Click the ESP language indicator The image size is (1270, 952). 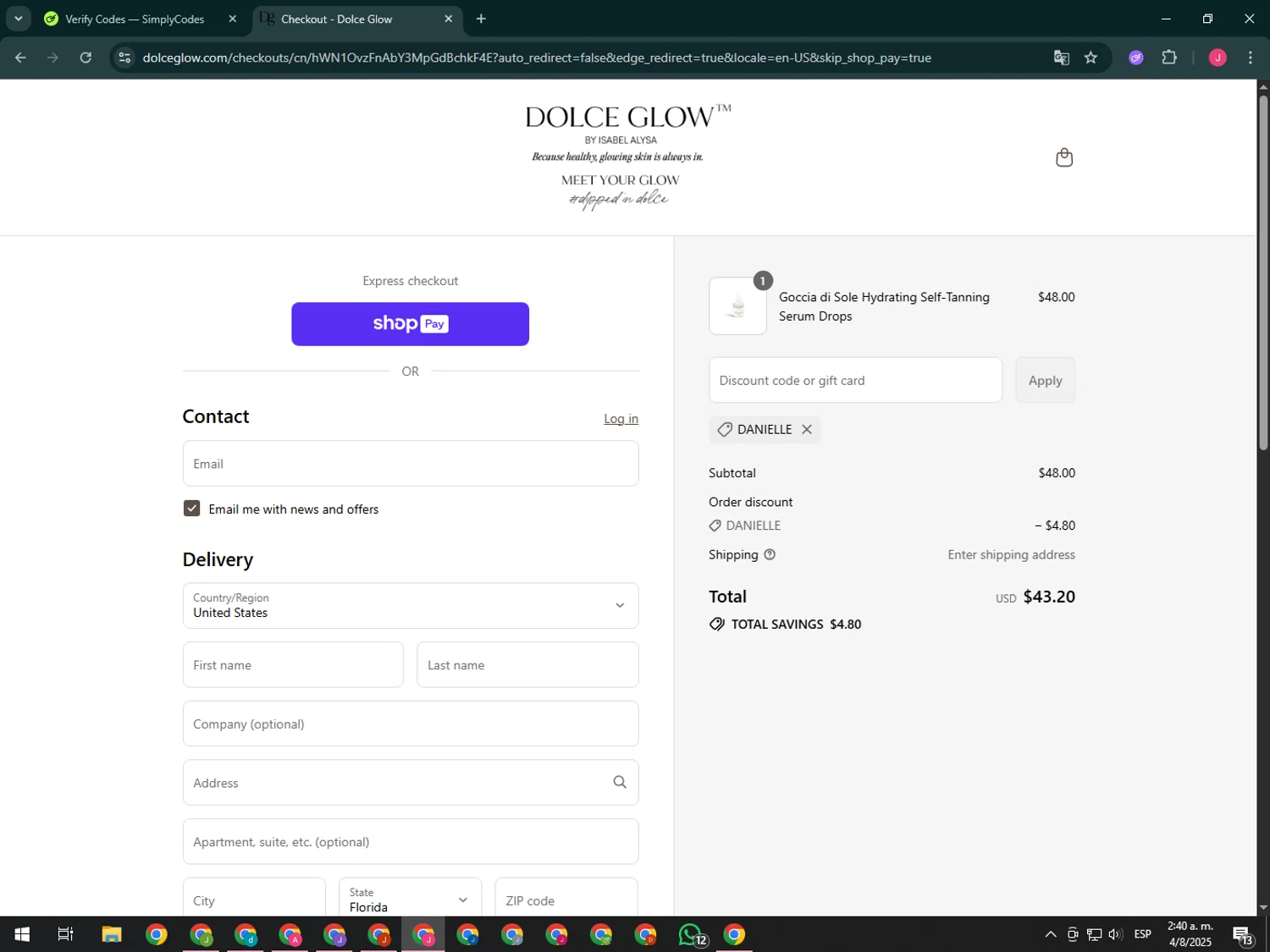pyautogui.click(x=1142, y=934)
